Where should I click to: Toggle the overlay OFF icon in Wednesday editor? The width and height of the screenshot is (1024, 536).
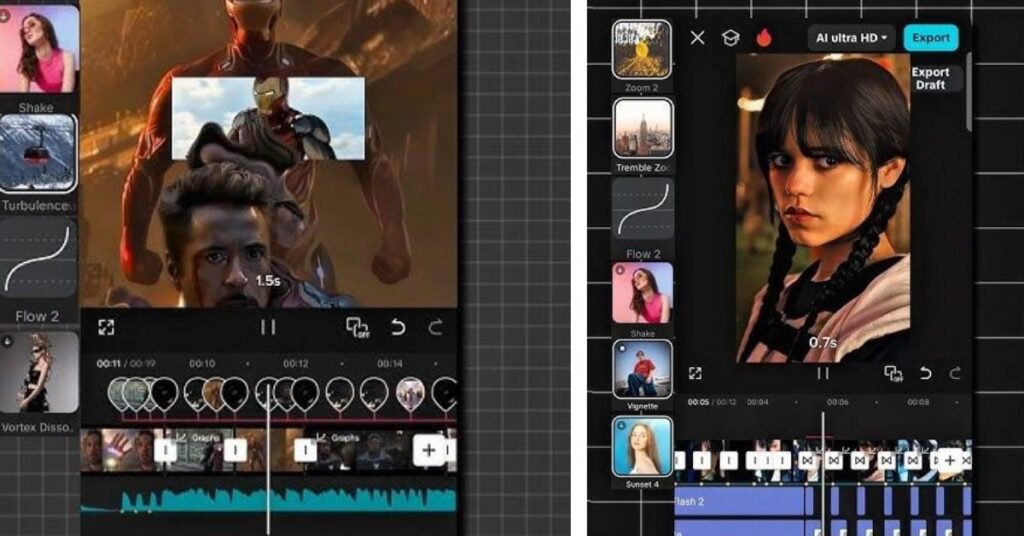pos(893,373)
